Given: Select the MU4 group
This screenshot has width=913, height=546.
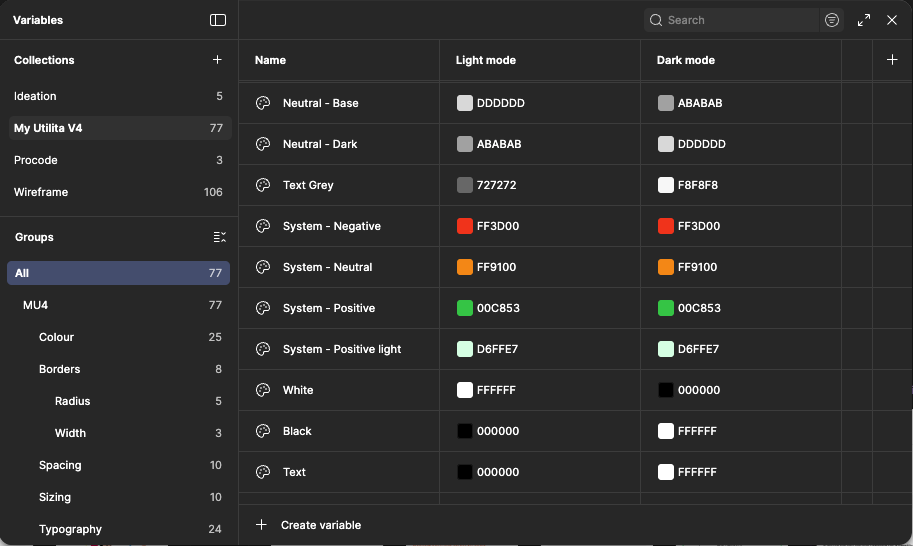Looking at the screenshot, I should 118,305.
